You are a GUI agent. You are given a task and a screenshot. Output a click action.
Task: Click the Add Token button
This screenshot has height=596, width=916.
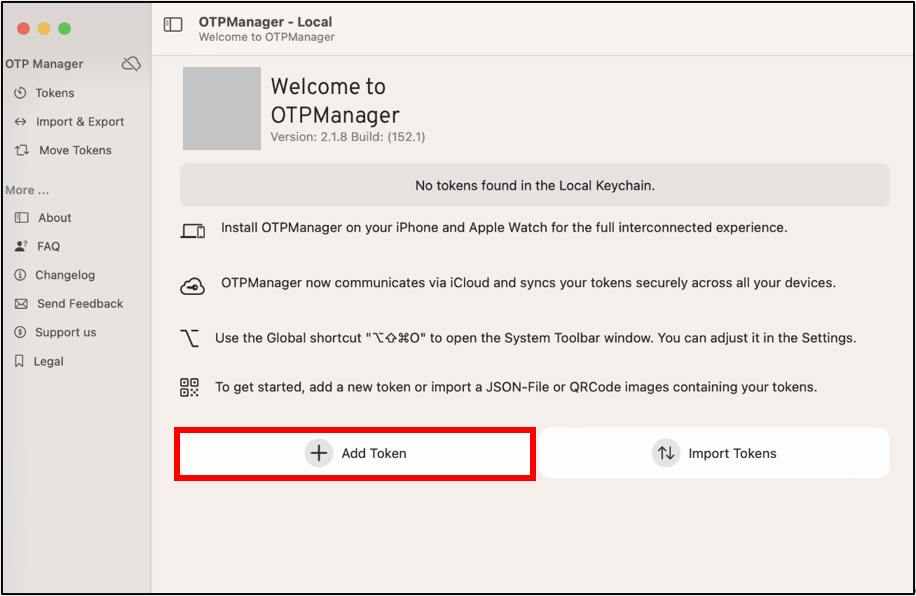(x=355, y=453)
